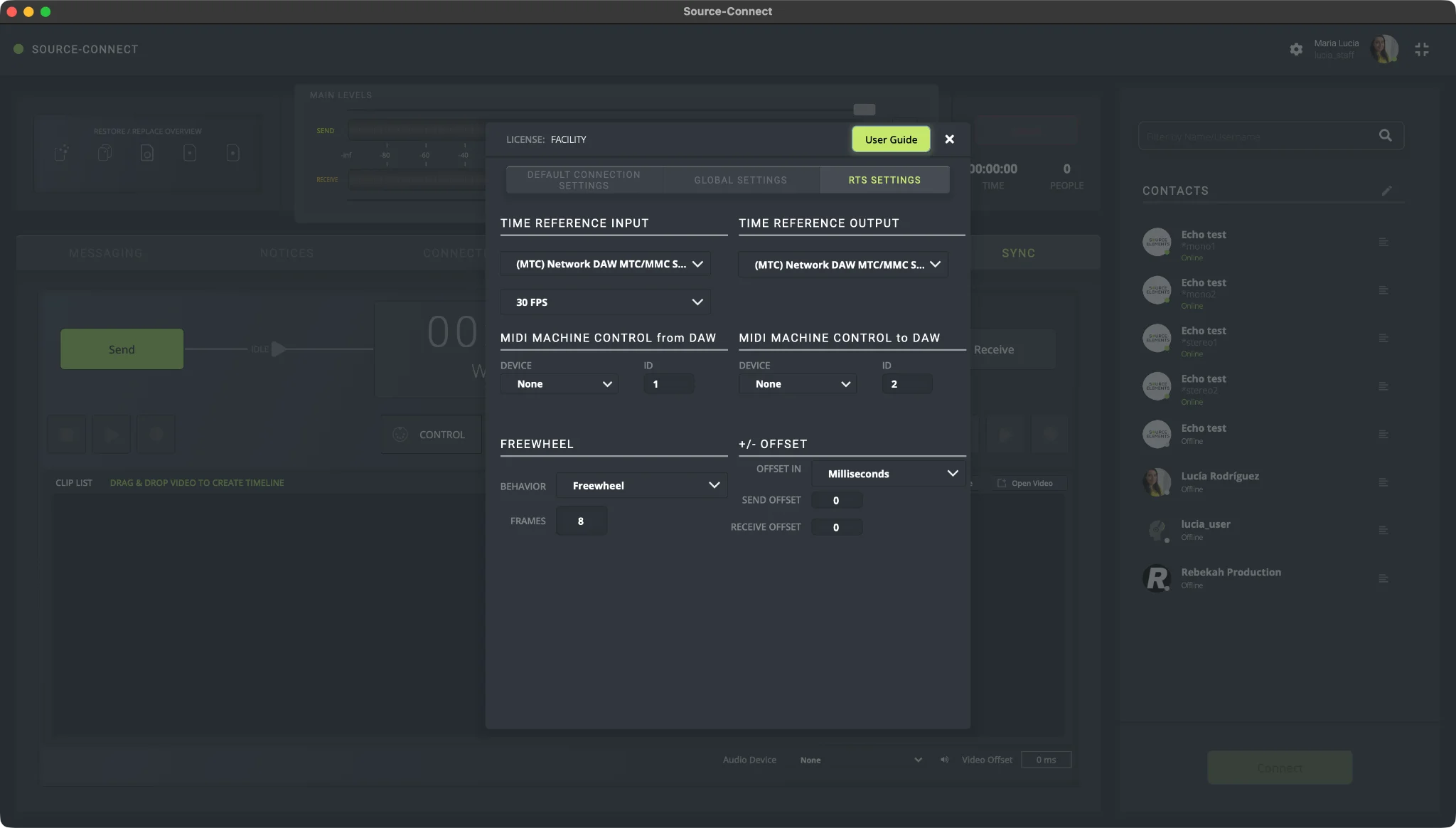Open settings with the gear icon
Viewport: 1456px width, 828px height.
click(x=1296, y=49)
